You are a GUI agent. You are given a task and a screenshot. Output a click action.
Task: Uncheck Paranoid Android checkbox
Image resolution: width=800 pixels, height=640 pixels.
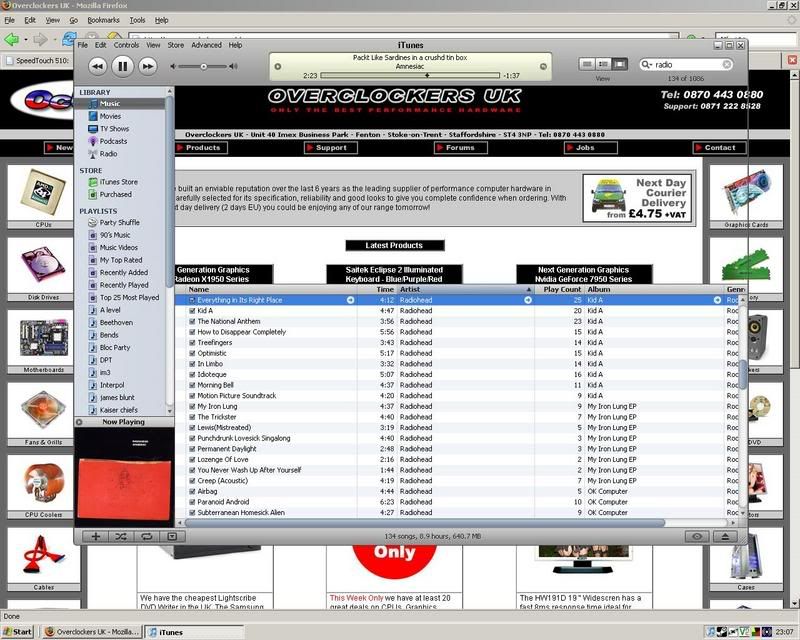pyautogui.click(x=192, y=502)
